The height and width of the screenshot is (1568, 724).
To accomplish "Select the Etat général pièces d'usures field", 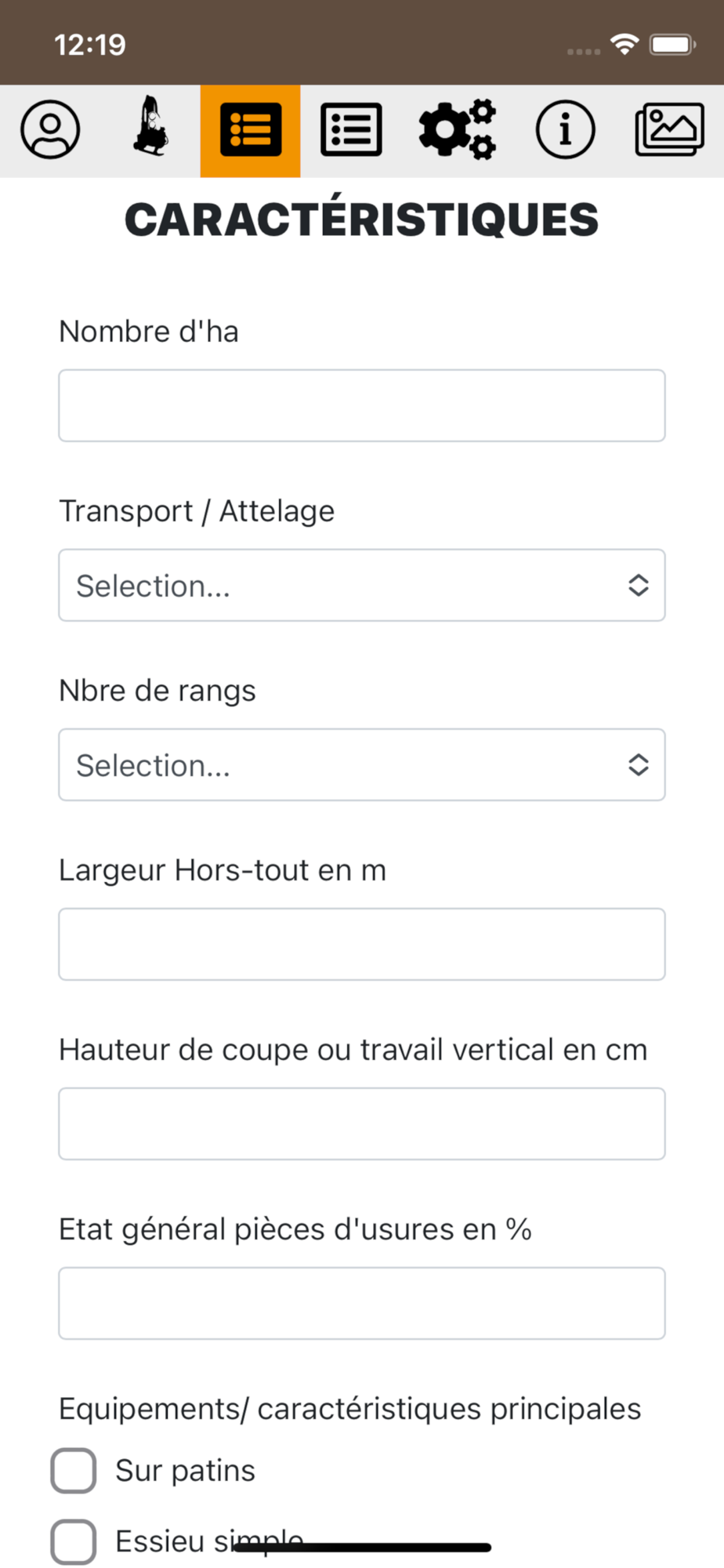I will pyautogui.click(x=362, y=1304).
